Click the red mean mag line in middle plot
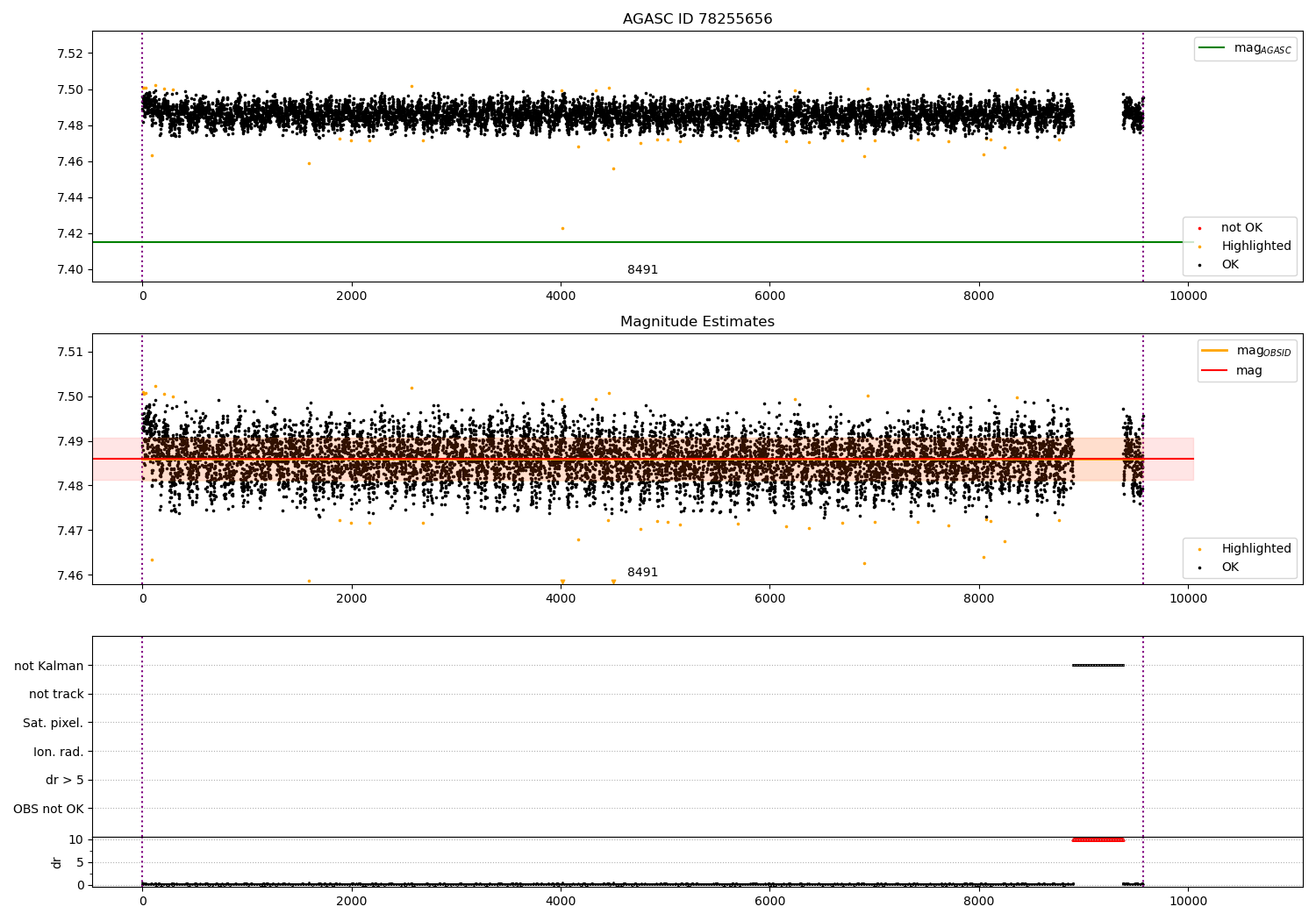 643,459
